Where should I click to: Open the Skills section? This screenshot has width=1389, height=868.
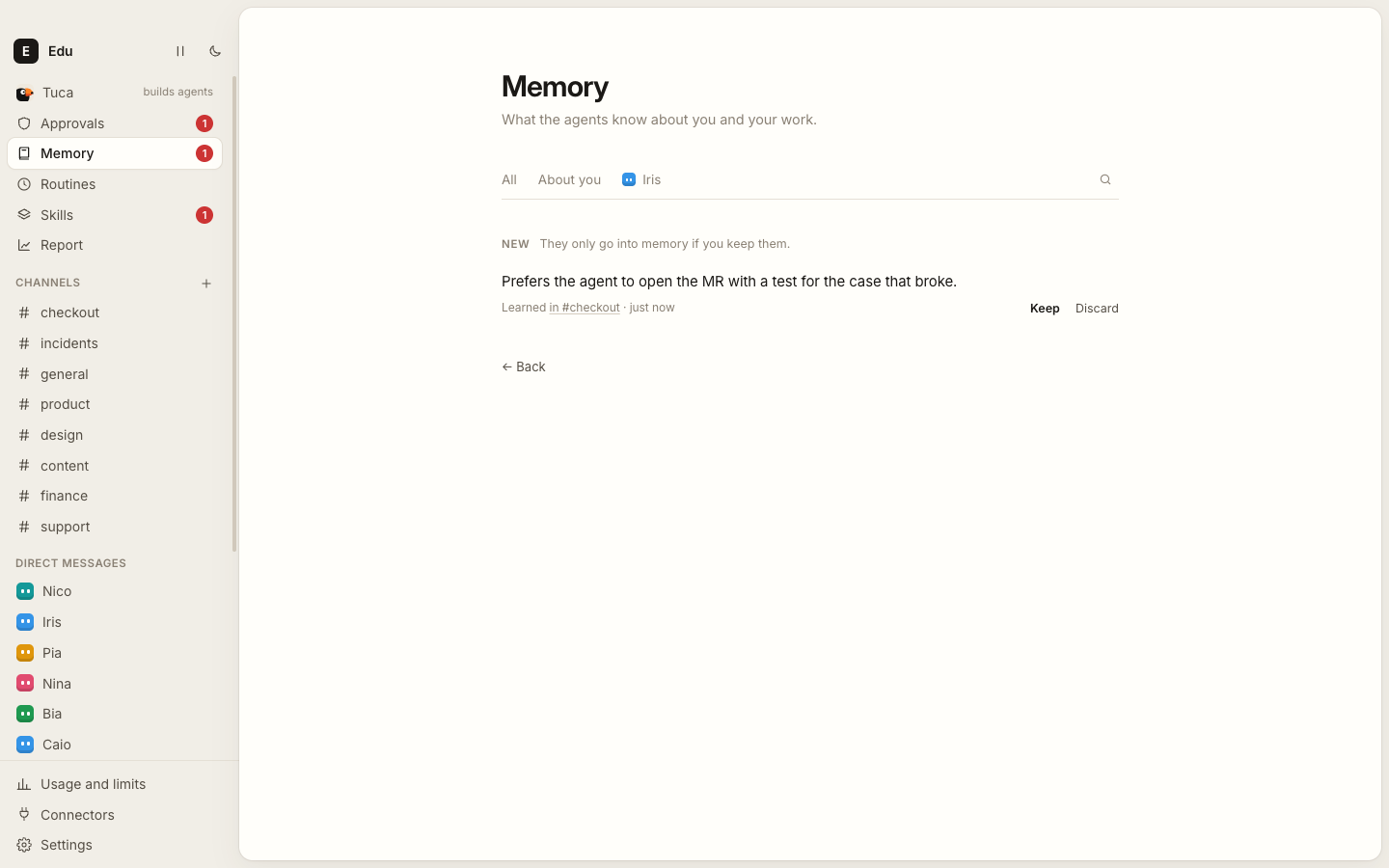[x=115, y=215]
